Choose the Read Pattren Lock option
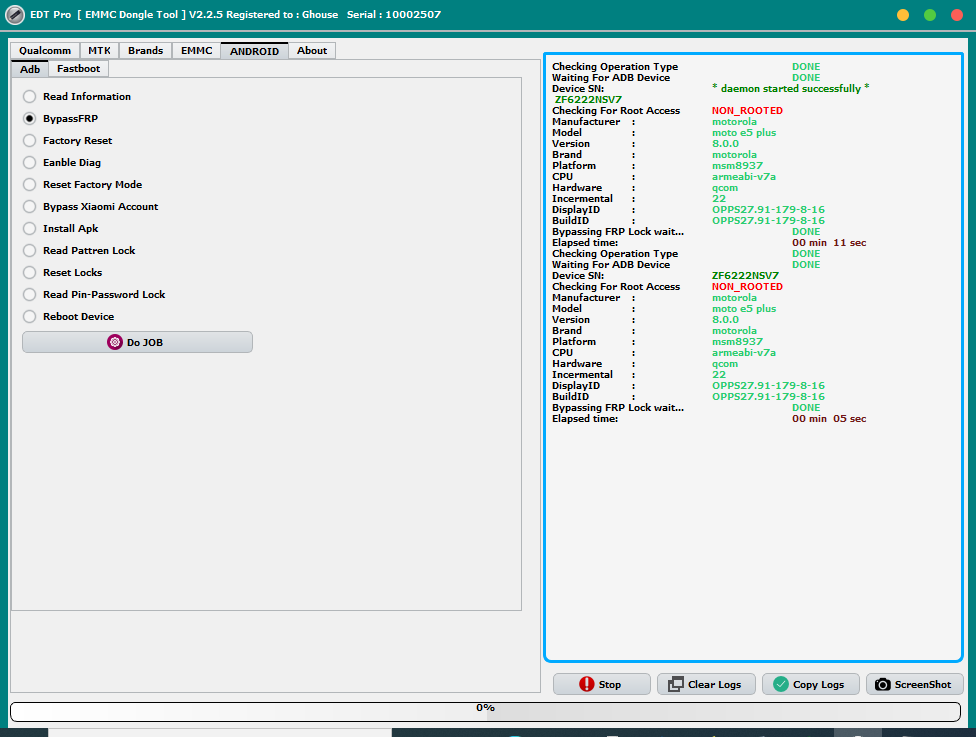The width and height of the screenshot is (976, 737). (30, 251)
